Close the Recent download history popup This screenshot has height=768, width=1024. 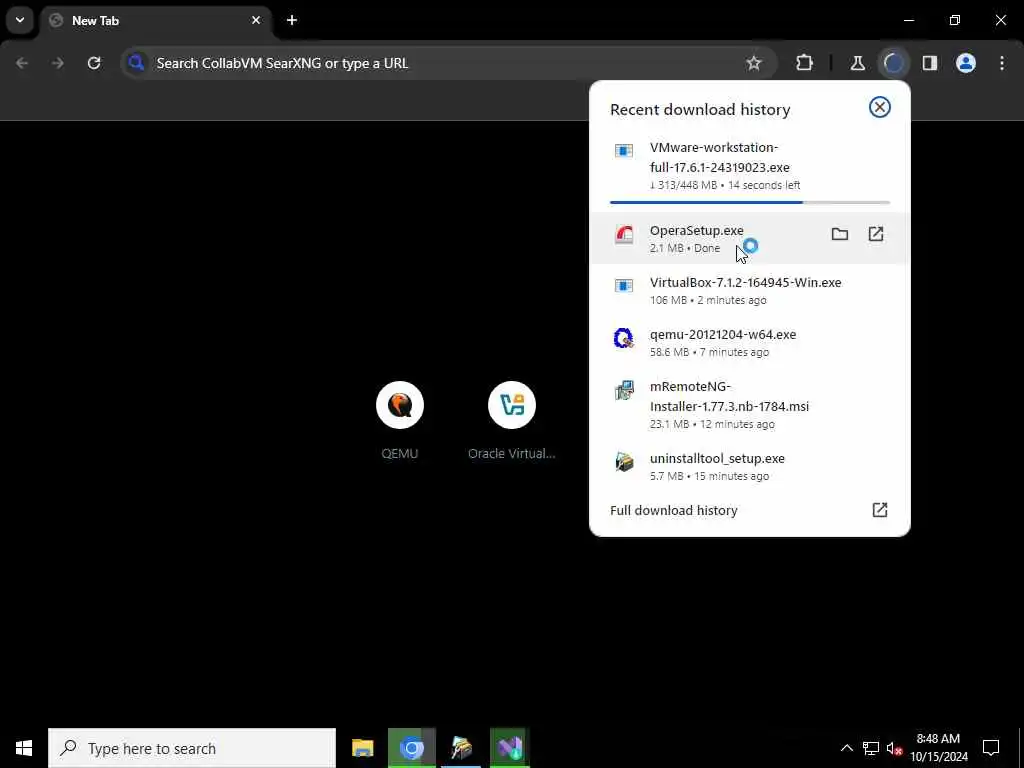click(880, 107)
